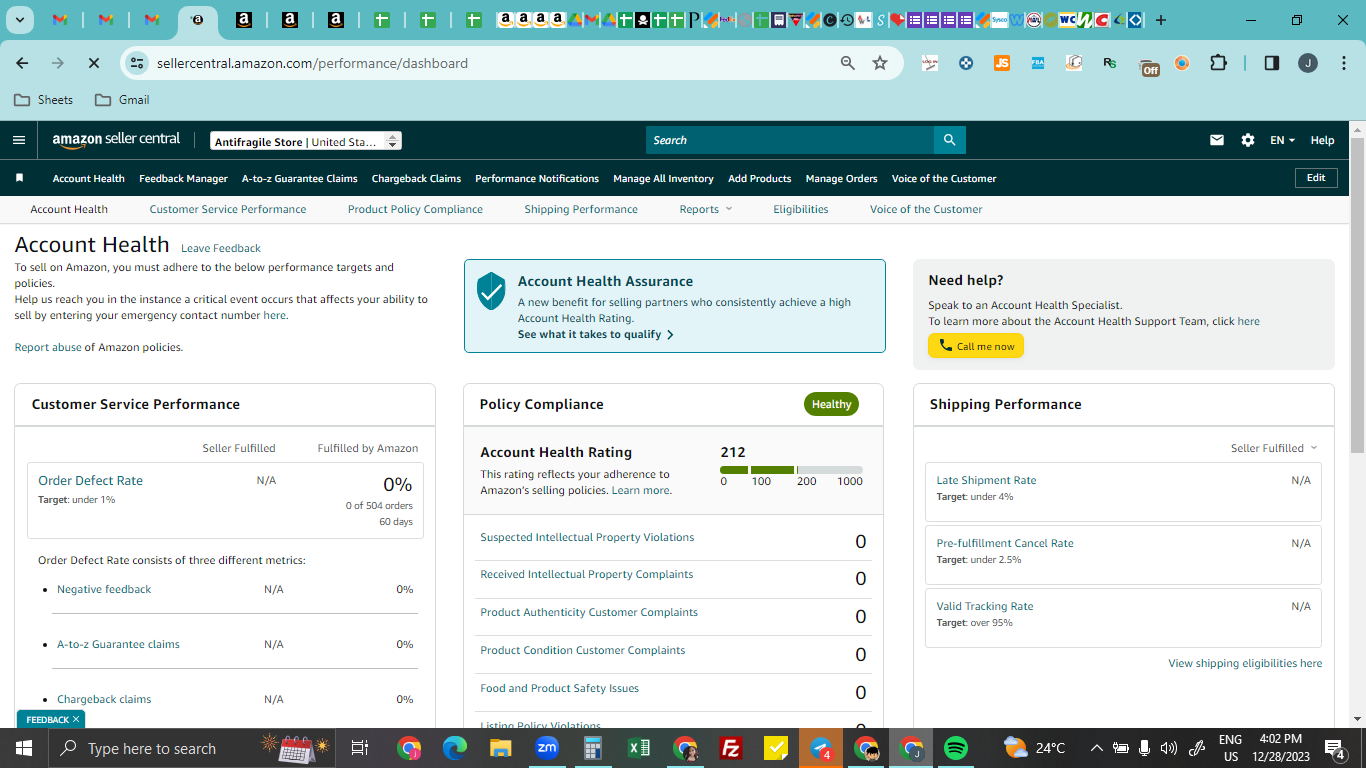The width and height of the screenshot is (1366, 768).
Task: Open the orange JS browser extension
Action: [1001, 63]
